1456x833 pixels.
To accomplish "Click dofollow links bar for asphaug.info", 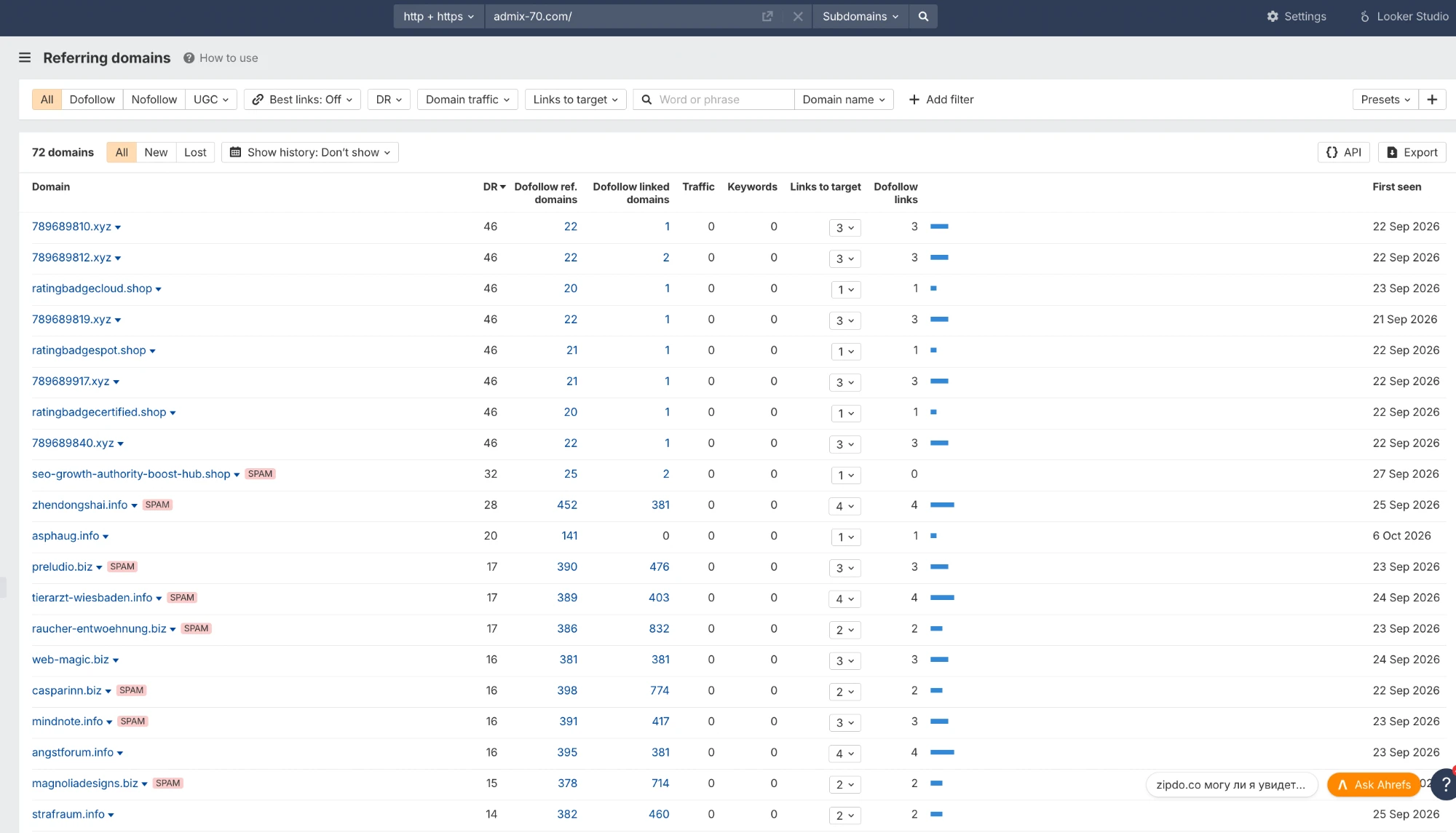I will [x=933, y=536].
